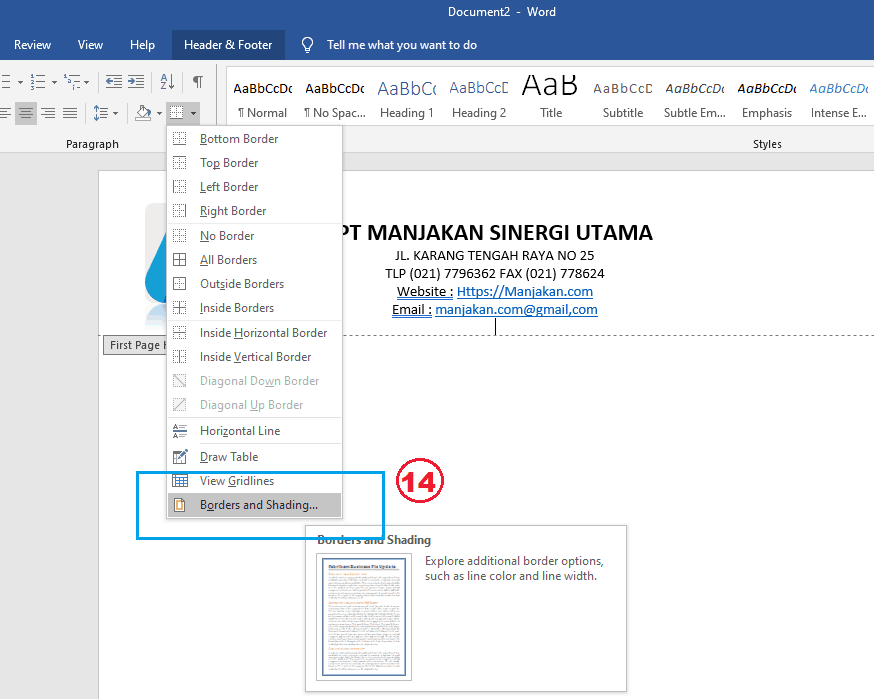Apply the Heading 1 style
This screenshot has width=874, height=699.
pyautogui.click(x=407, y=100)
